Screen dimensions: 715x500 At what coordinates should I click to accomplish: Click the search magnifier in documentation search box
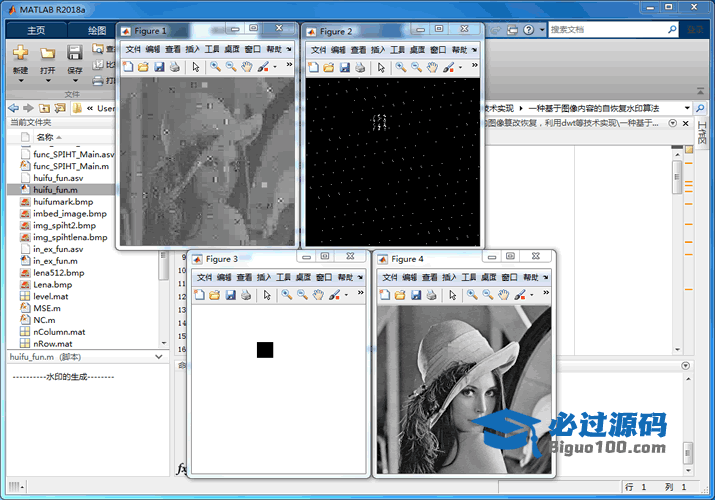point(672,30)
